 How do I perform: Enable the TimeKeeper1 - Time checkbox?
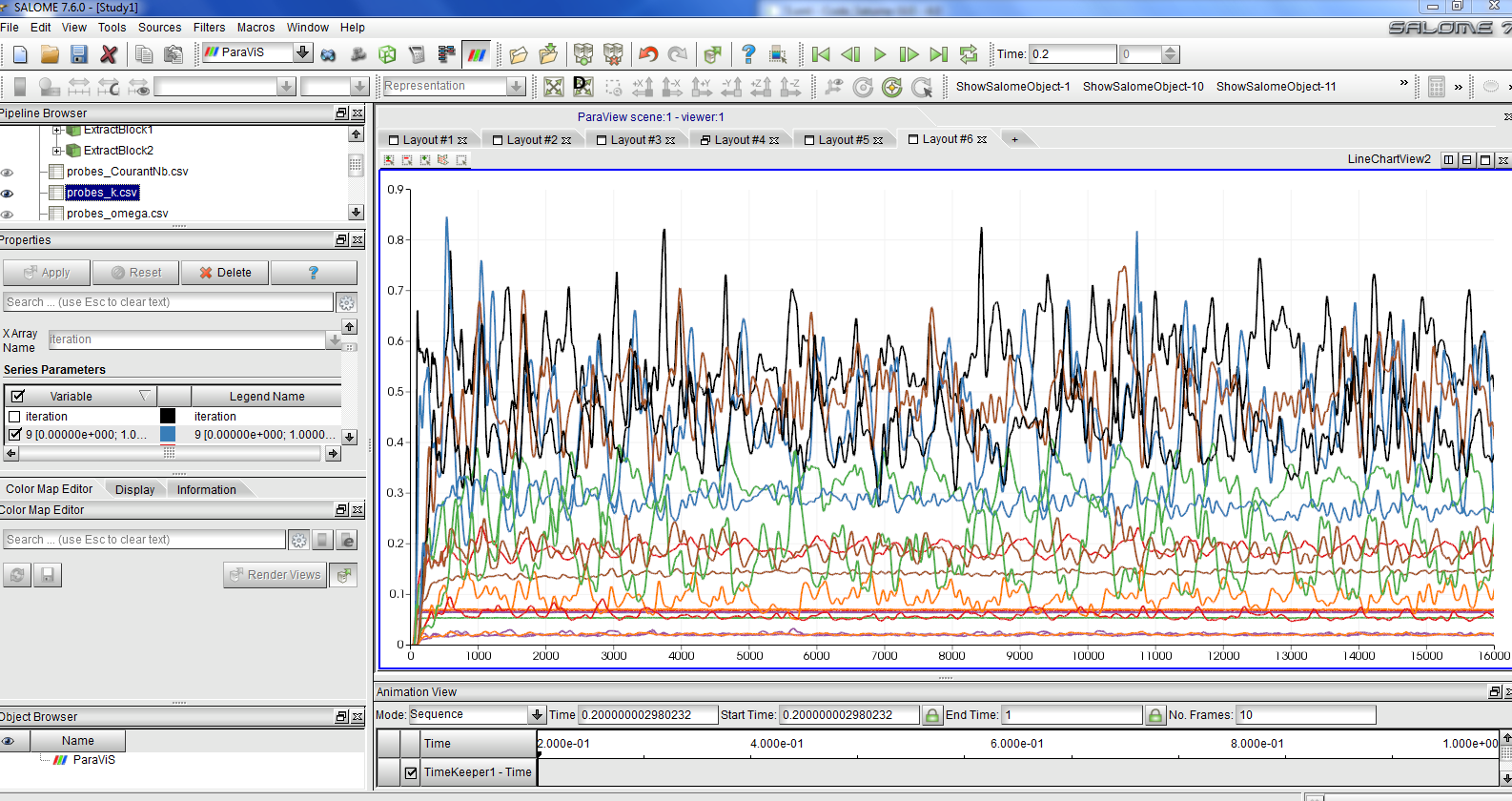coord(411,772)
